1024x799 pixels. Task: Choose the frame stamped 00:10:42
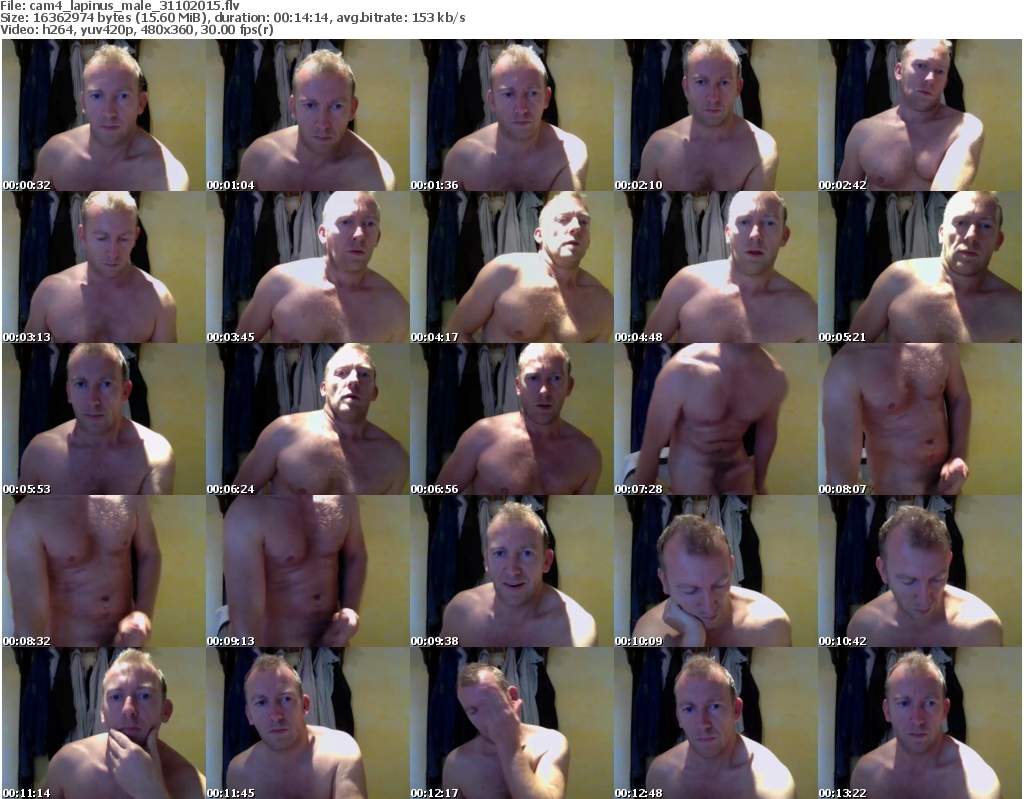(x=920, y=571)
